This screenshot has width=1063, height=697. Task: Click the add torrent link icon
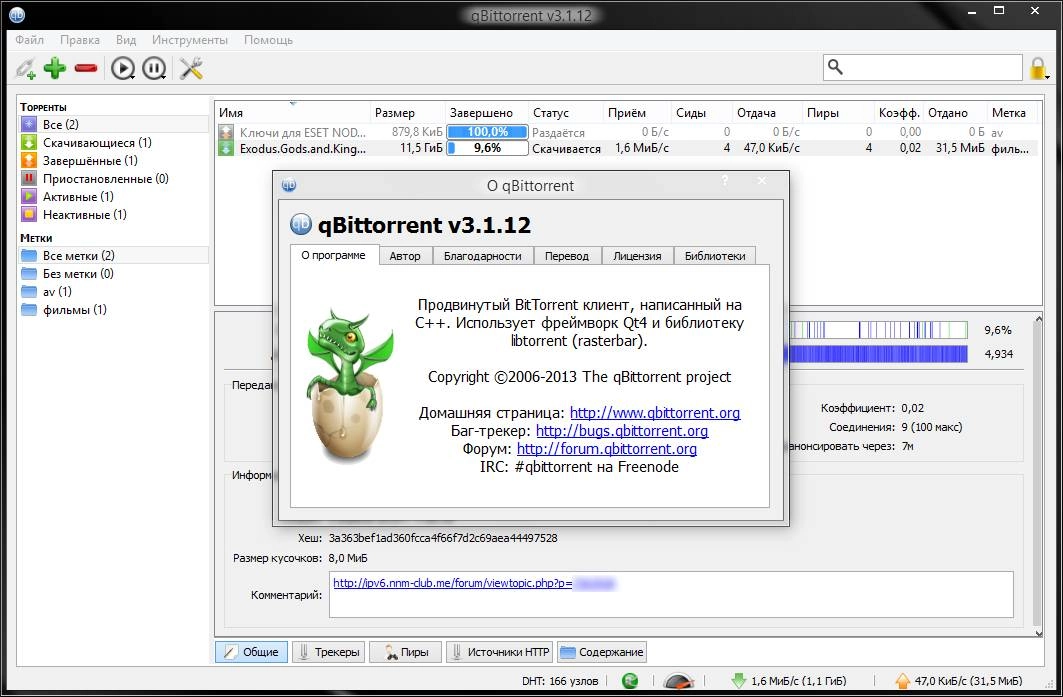pos(26,68)
